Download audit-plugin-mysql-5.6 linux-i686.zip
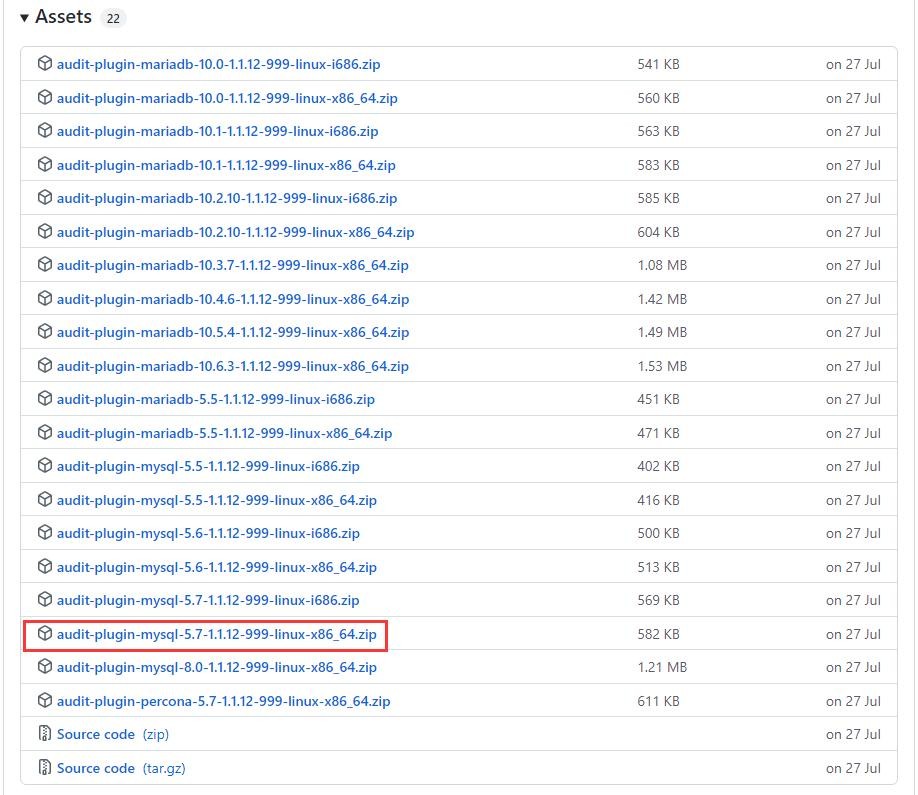Image resolution: width=918 pixels, height=795 pixels. point(208,534)
